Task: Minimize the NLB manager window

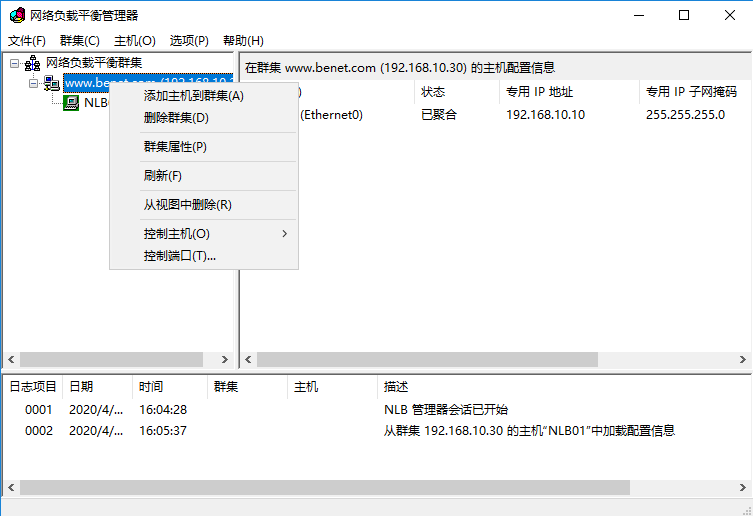Action: [x=639, y=15]
